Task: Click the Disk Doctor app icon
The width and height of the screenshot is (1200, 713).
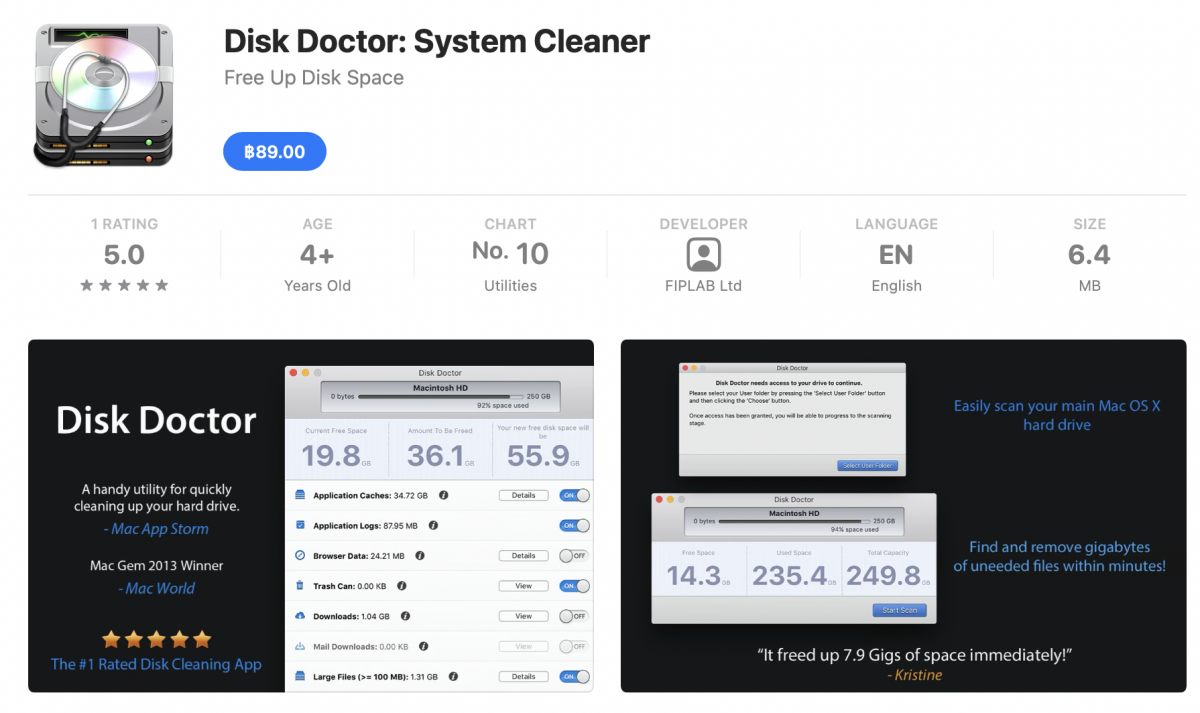Action: [x=103, y=95]
